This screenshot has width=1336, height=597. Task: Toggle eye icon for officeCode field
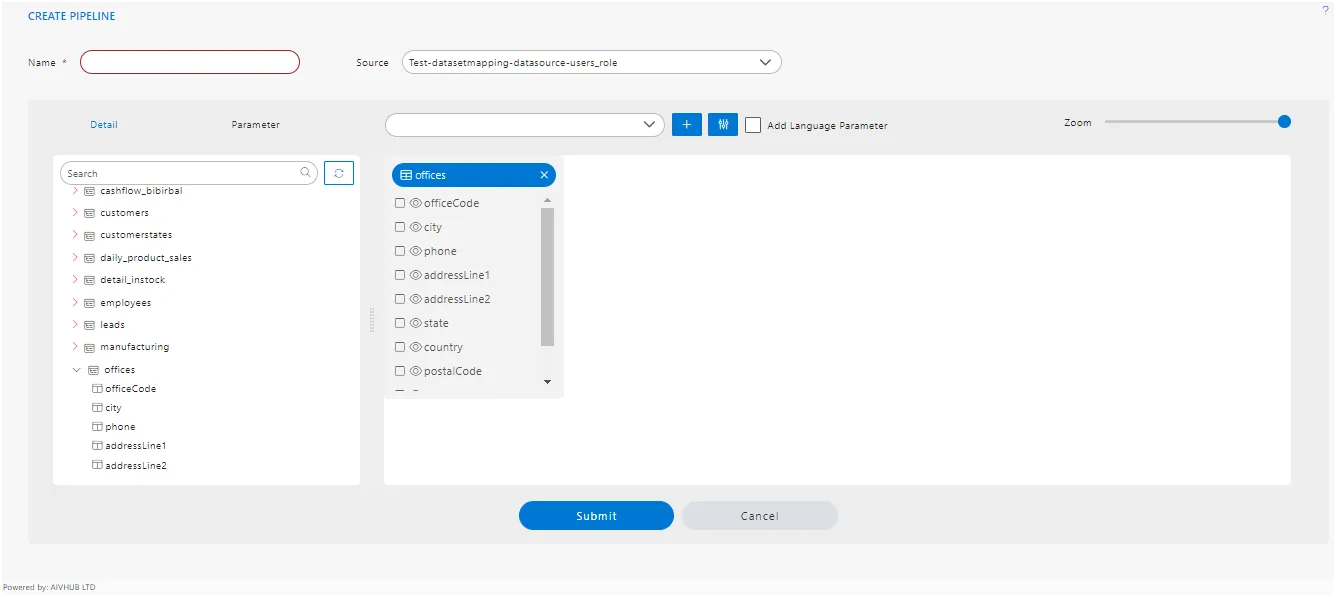pyautogui.click(x=416, y=203)
